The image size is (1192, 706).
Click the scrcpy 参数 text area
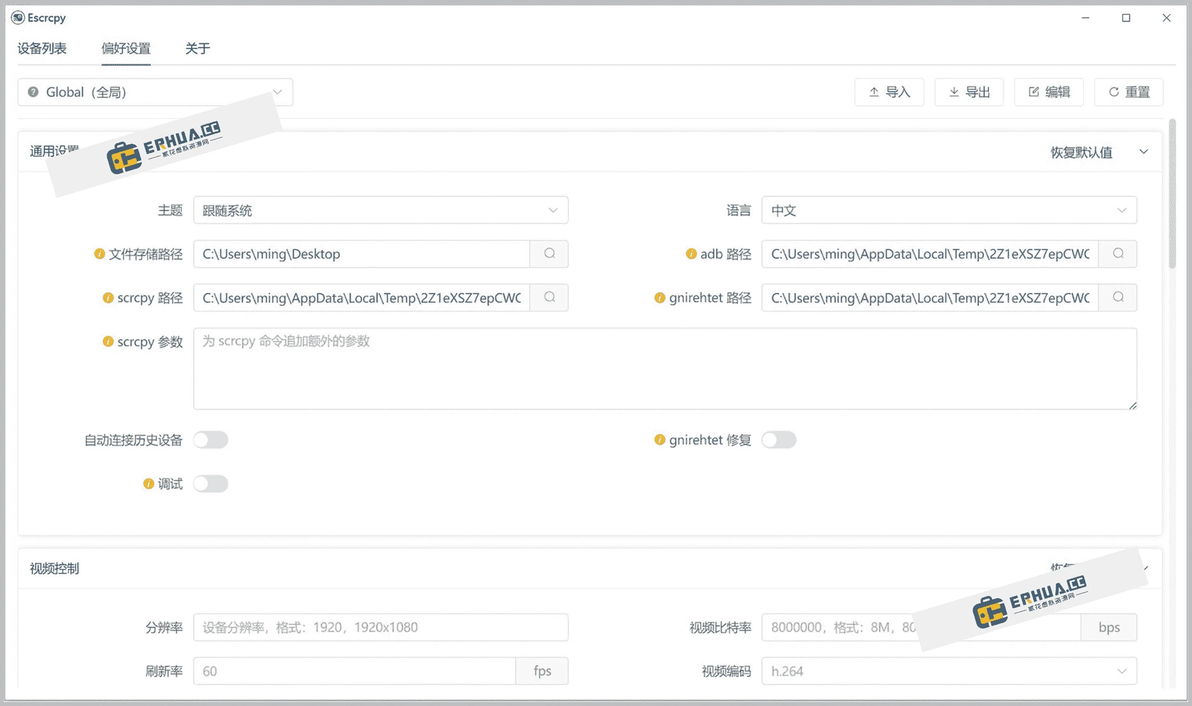tap(665, 369)
